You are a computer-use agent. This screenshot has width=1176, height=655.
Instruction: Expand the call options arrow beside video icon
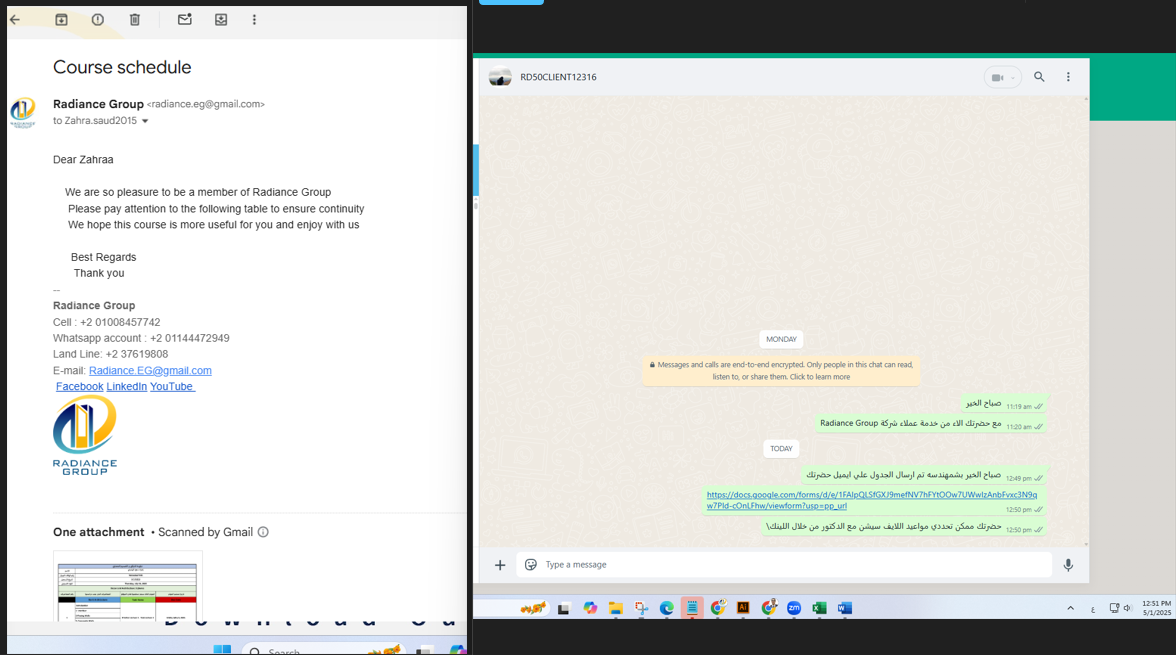(1013, 77)
